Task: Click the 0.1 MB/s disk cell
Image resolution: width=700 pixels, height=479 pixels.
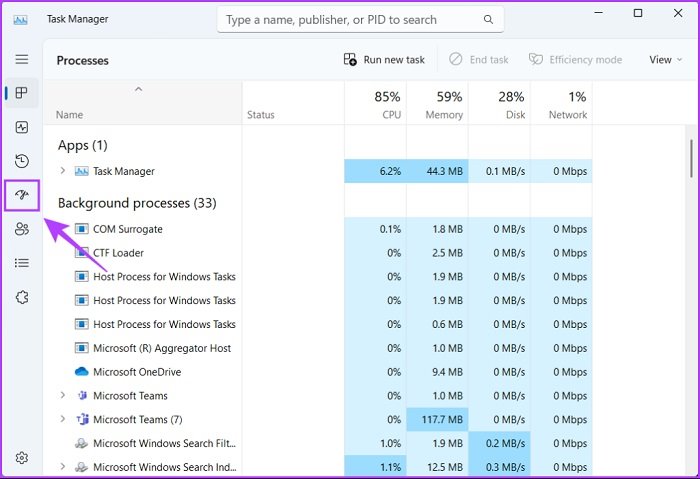Action: click(499, 171)
